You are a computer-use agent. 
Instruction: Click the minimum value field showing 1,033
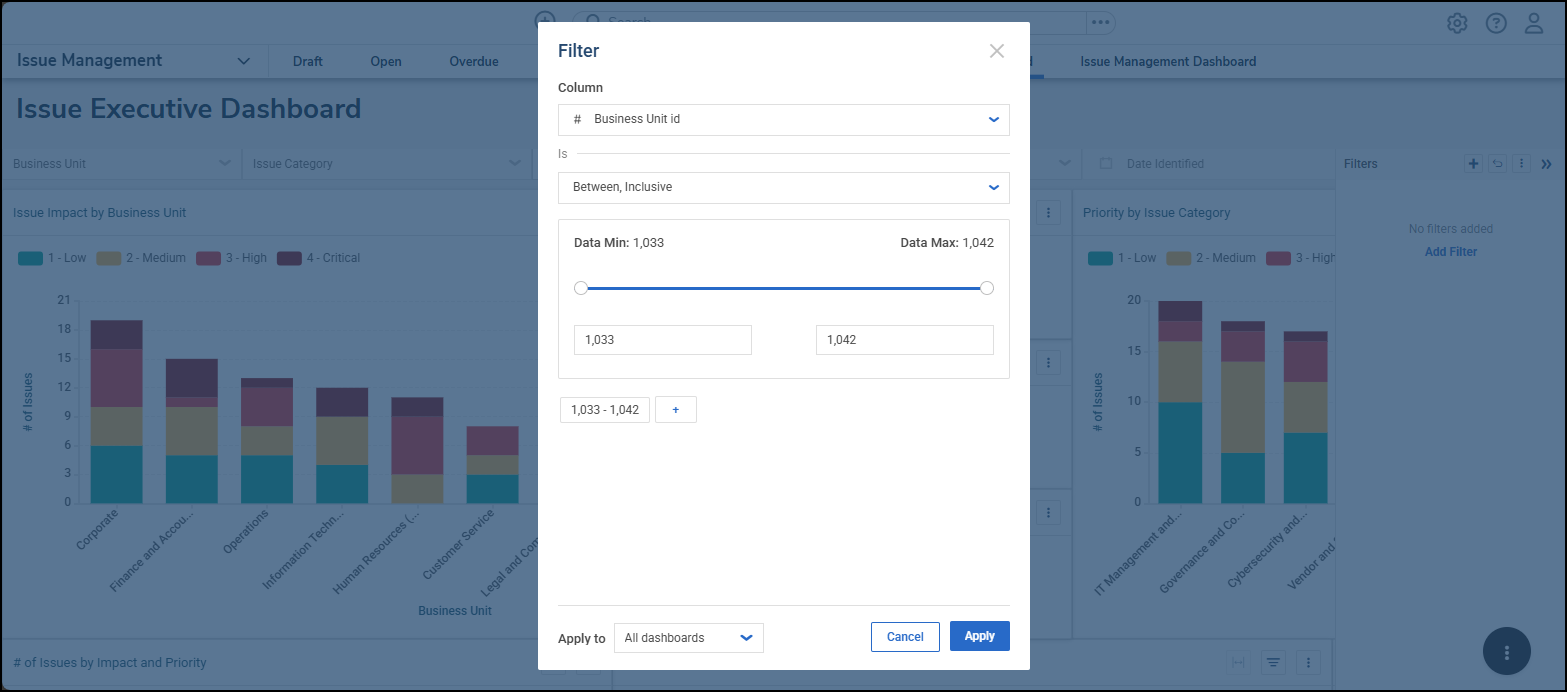(662, 340)
